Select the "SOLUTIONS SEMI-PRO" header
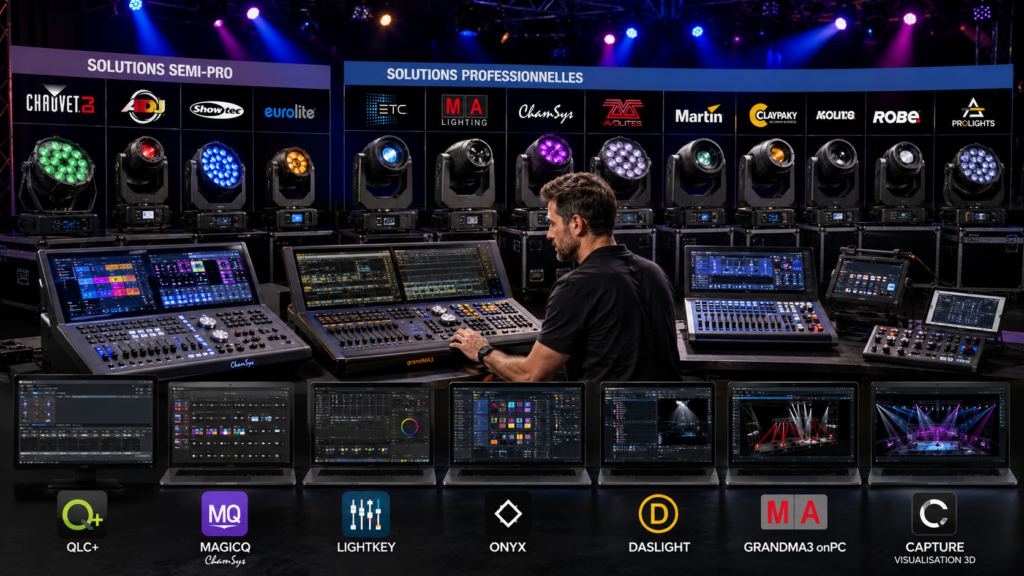Viewport: 1024px width, 576px height. 160,69
